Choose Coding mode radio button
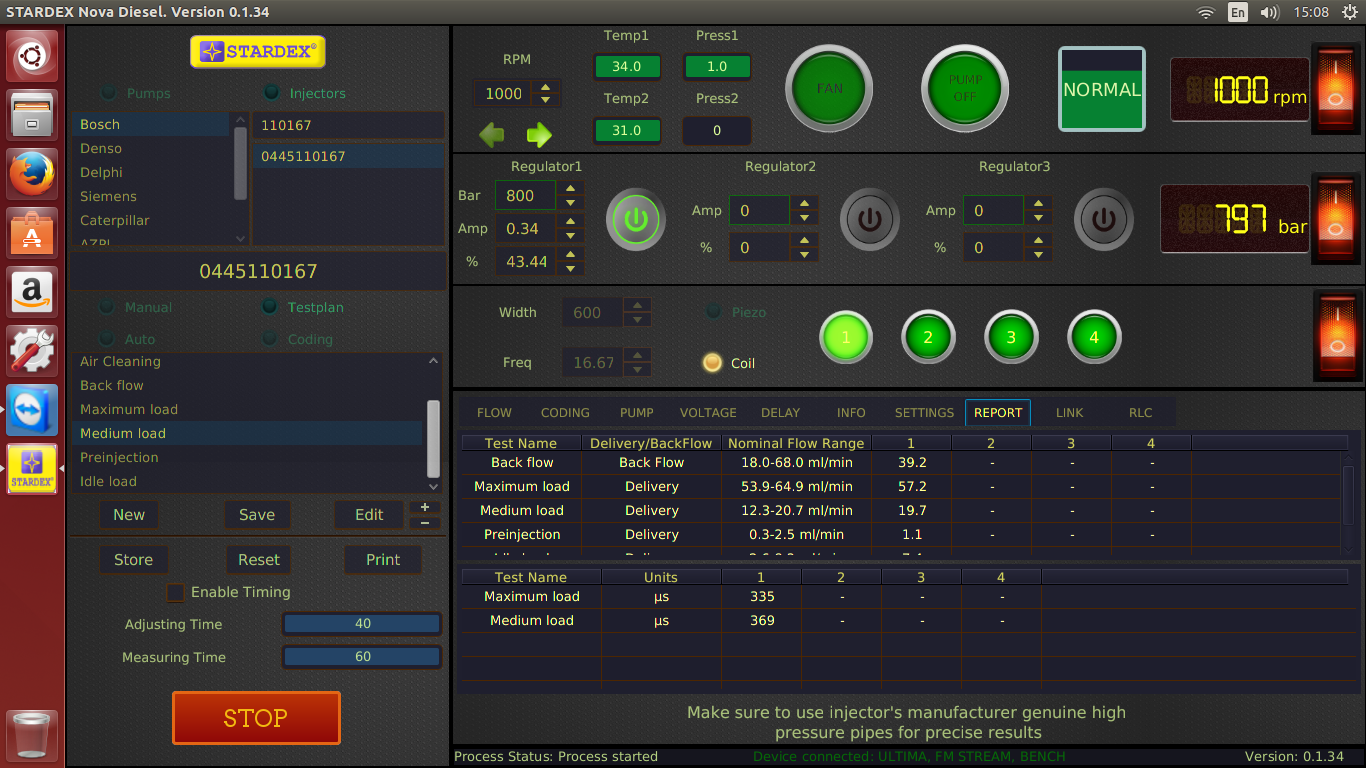Image resolution: width=1366 pixels, height=768 pixels. (x=269, y=339)
